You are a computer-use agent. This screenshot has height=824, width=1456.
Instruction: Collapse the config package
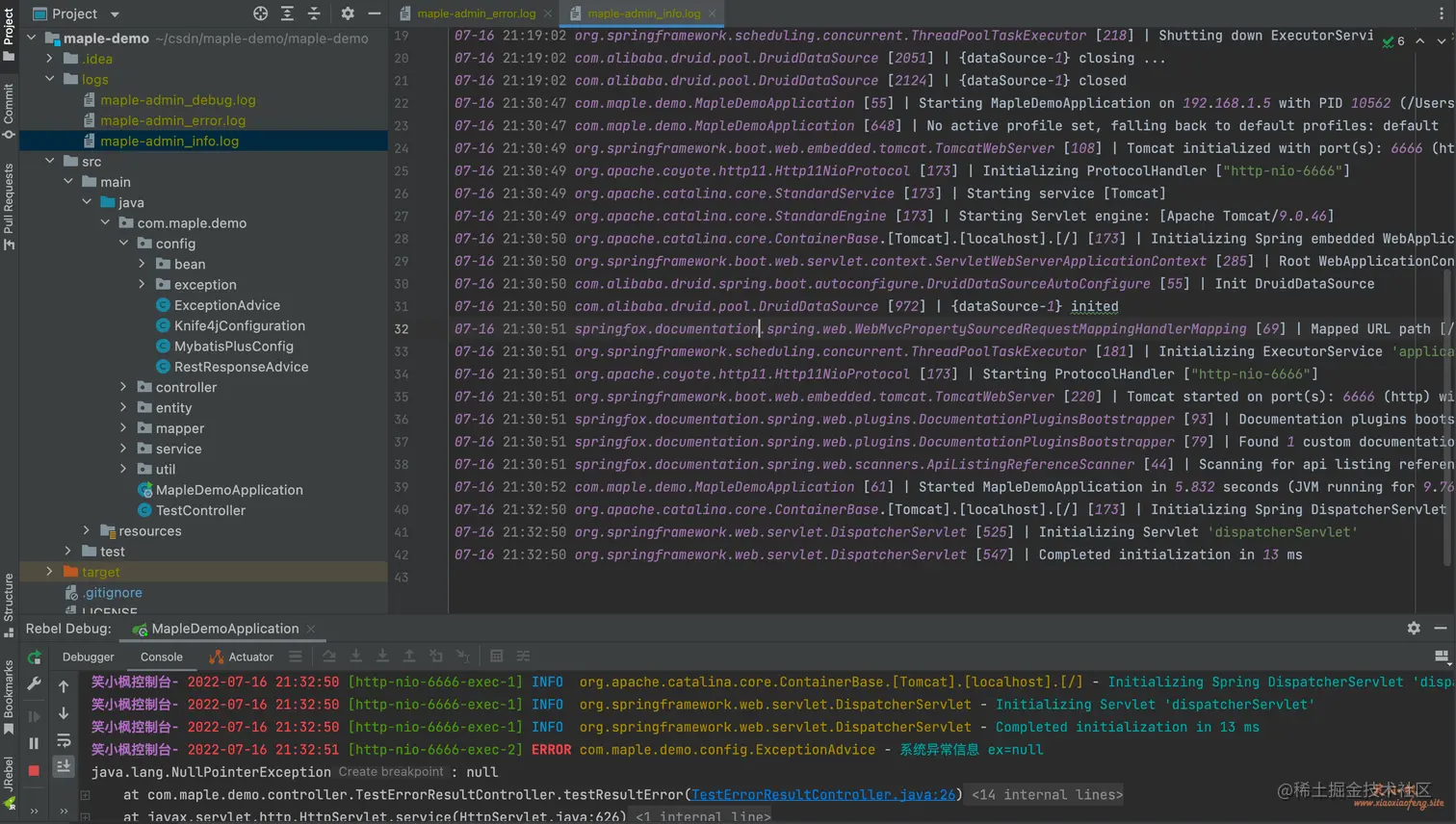click(x=123, y=244)
